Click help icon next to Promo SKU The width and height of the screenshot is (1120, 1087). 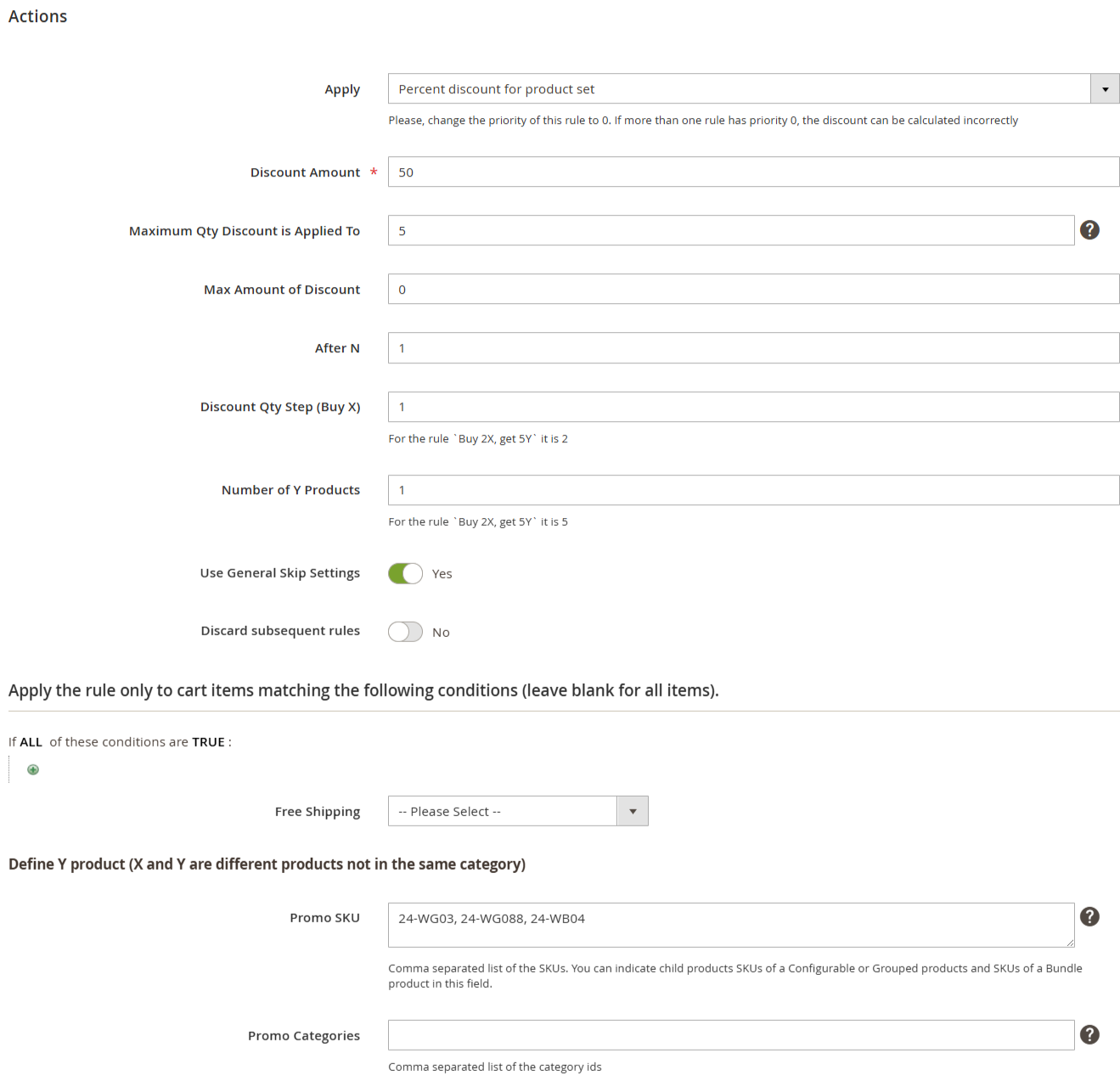click(1089, 917)
